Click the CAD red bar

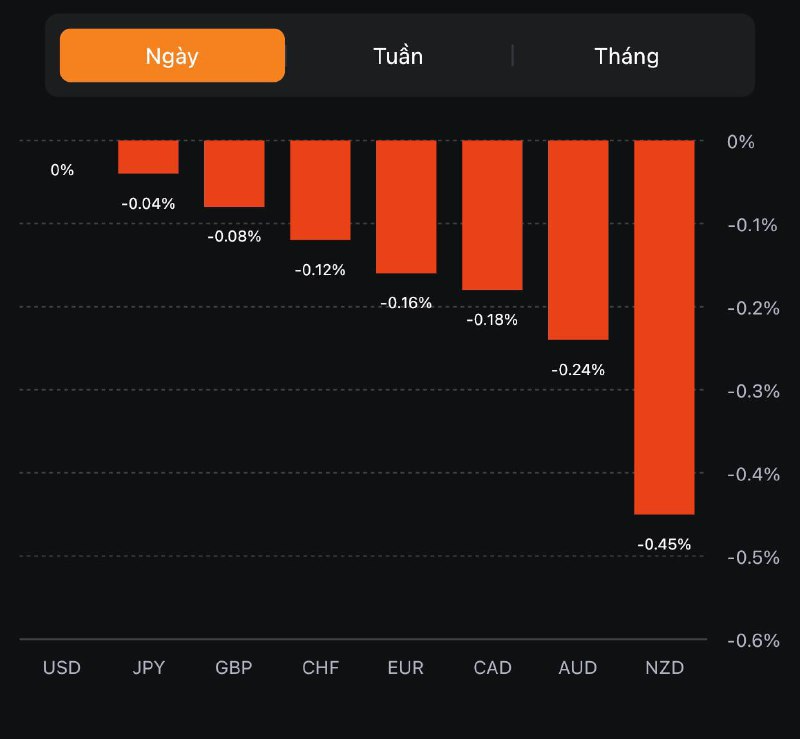(492, 215)
